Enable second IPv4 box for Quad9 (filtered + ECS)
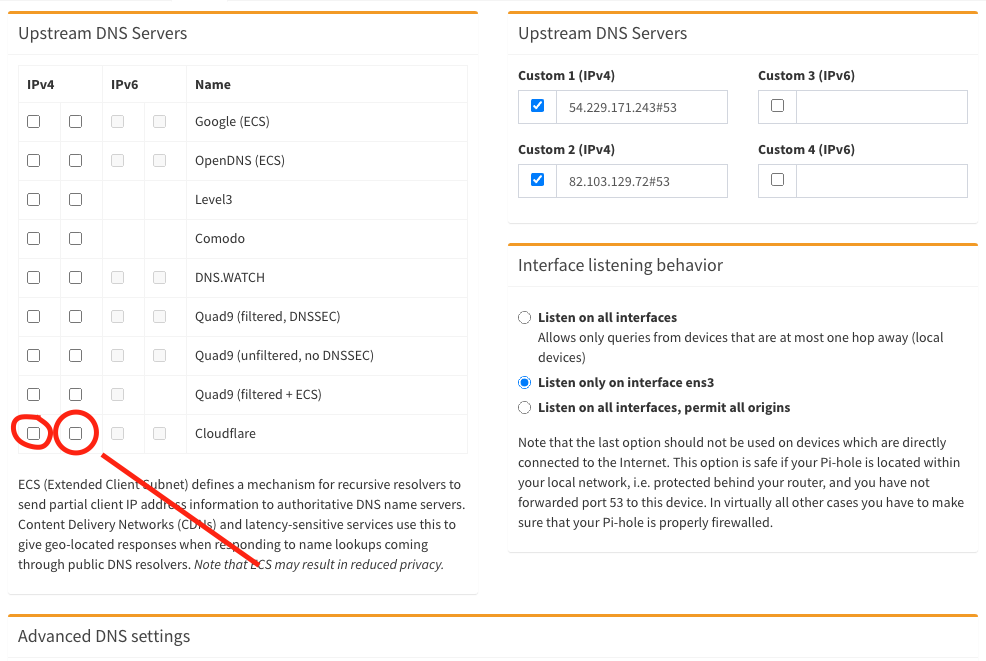The image size is (986, 661). 76,394
